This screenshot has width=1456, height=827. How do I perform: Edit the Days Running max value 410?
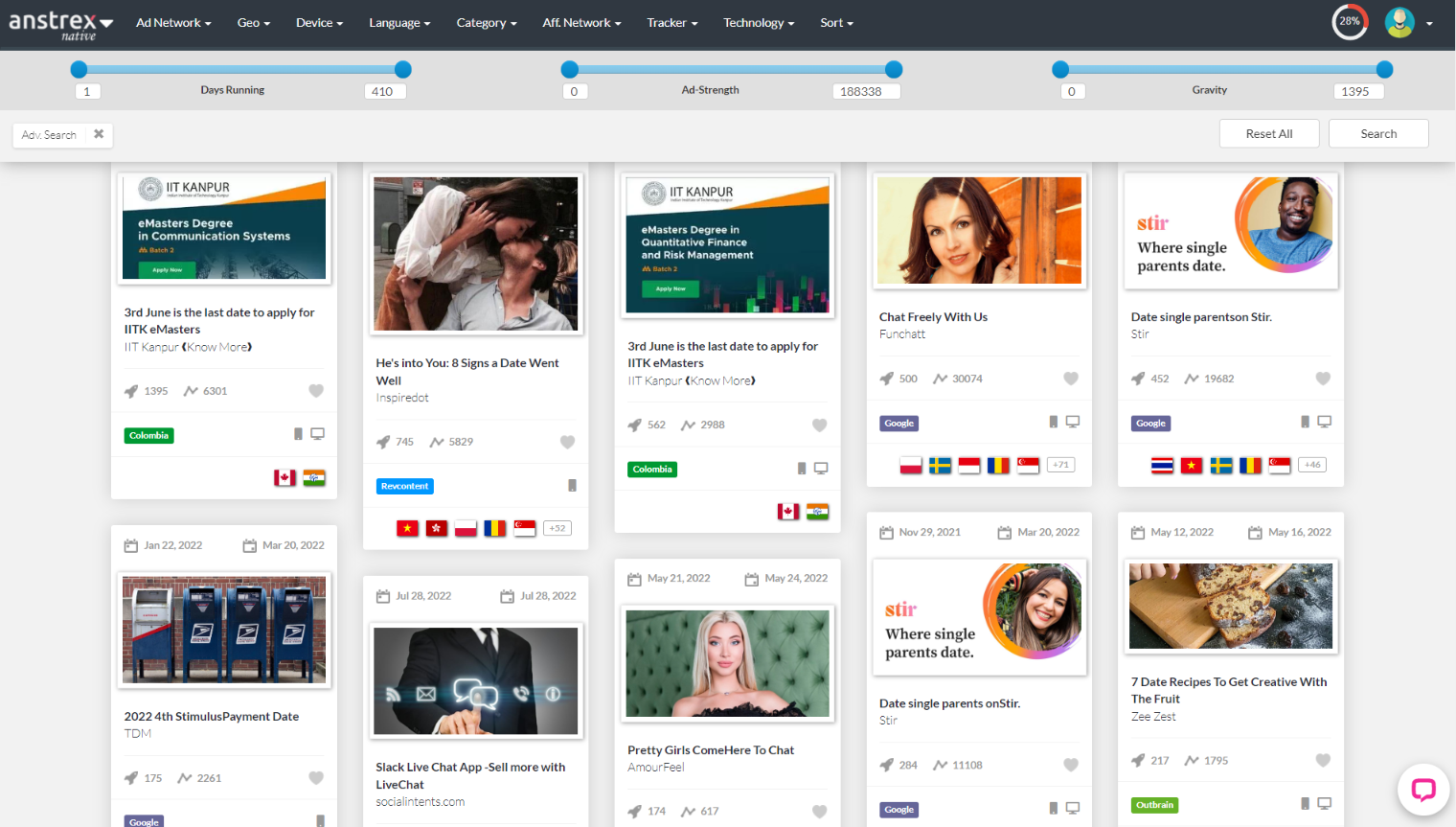(x=385, y=91)
